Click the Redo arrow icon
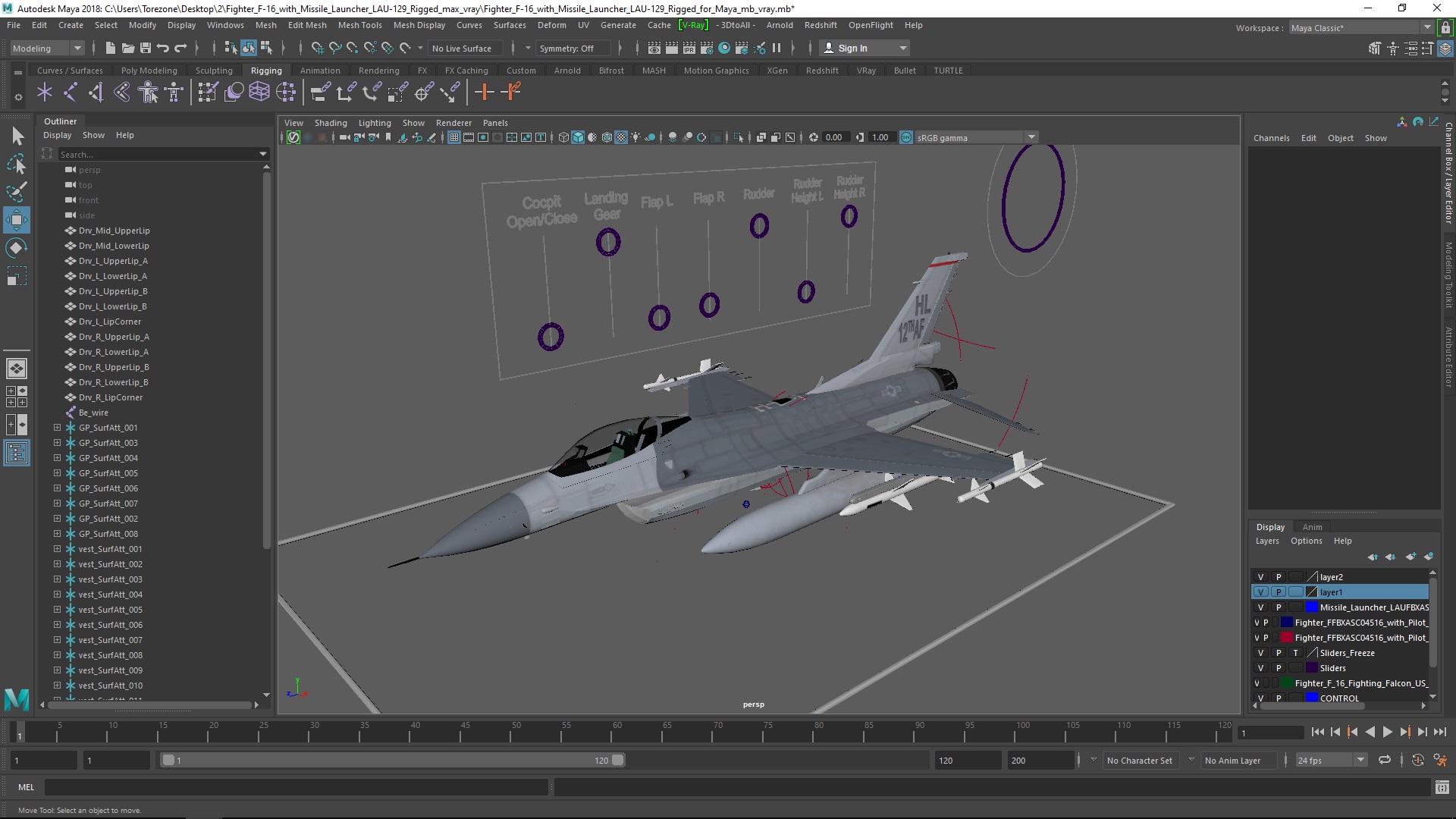The width and height of the screenshot is (1456, 819). [180, 48]
